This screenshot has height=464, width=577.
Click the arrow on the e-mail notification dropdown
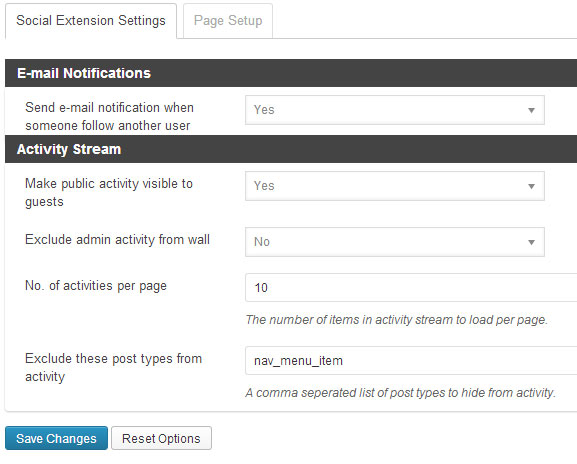[531, 110]
